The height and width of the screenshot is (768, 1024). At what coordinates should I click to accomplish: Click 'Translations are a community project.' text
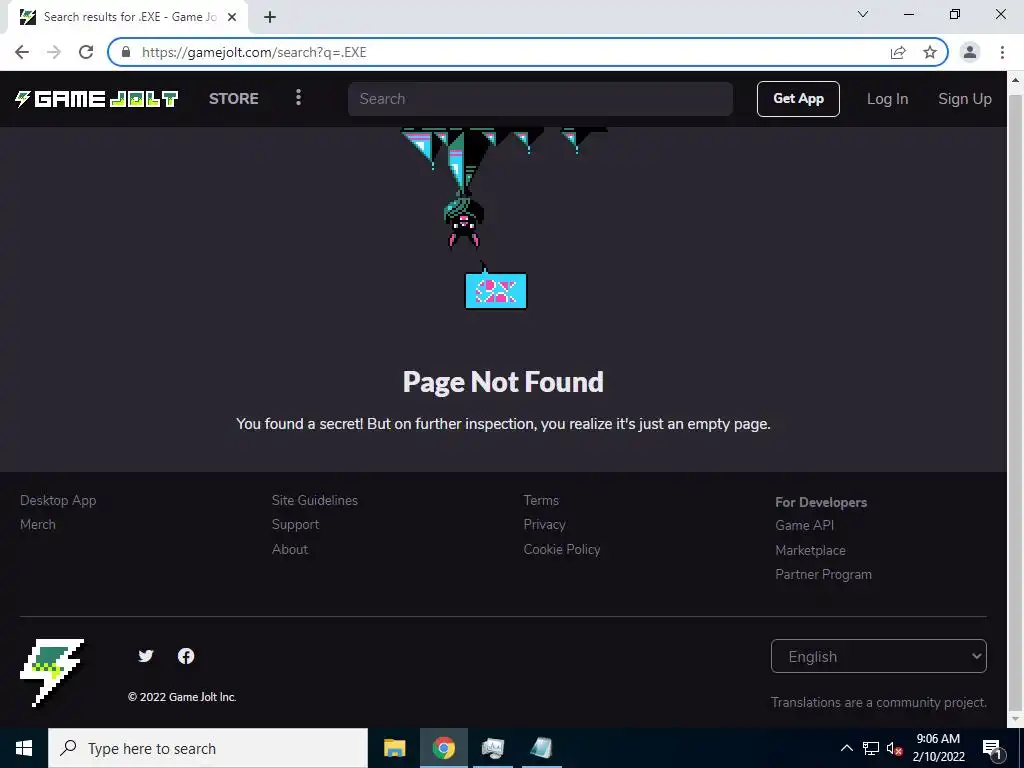(x=878, y=702)
